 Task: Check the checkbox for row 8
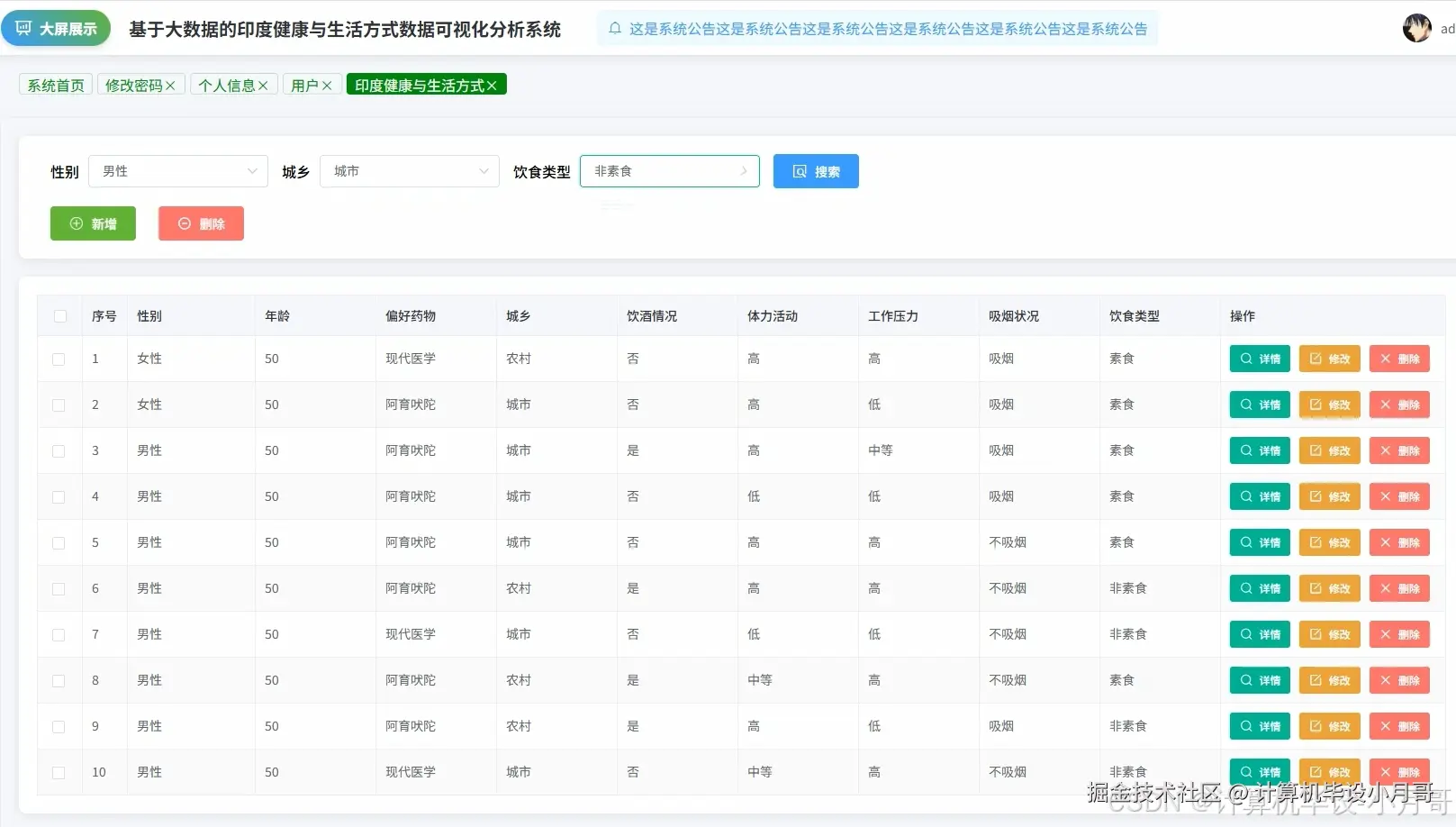59,681
